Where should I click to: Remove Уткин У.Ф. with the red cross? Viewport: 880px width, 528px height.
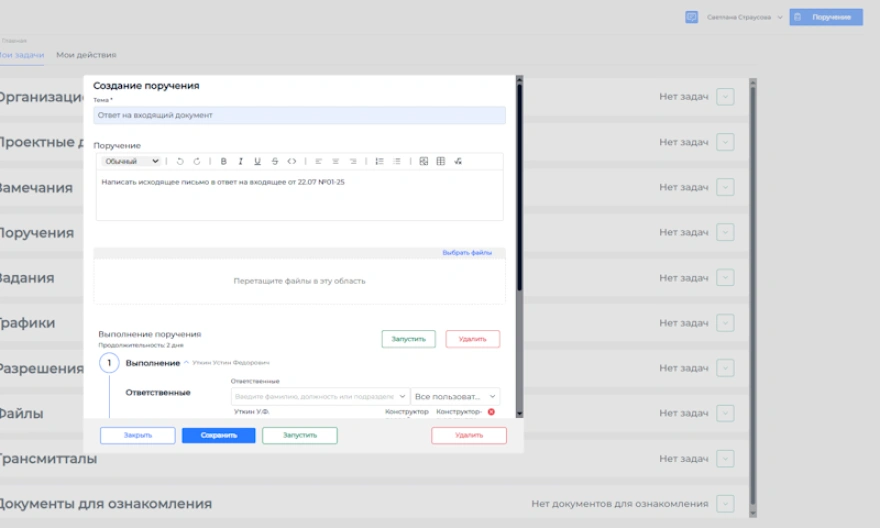pos(491,412)
